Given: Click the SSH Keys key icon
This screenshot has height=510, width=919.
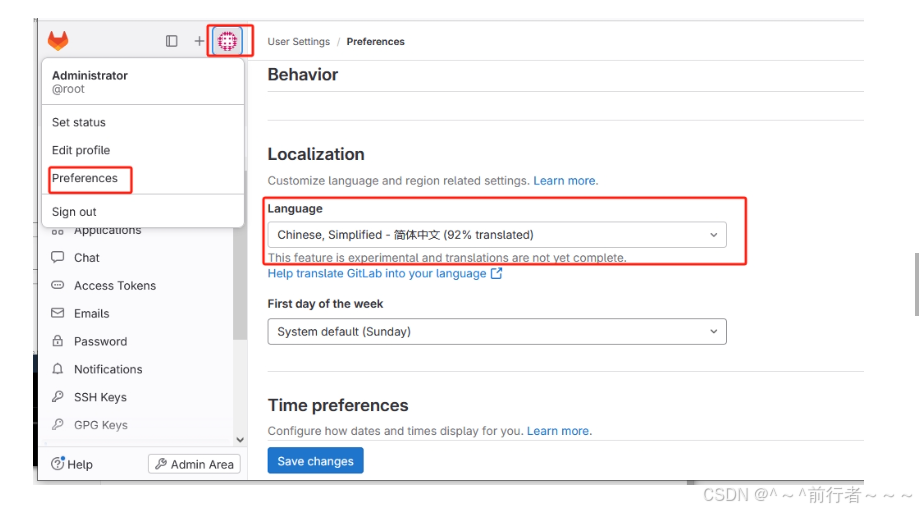Looking at the screenshot, I should pyautogui.click(x=57, y=397).
